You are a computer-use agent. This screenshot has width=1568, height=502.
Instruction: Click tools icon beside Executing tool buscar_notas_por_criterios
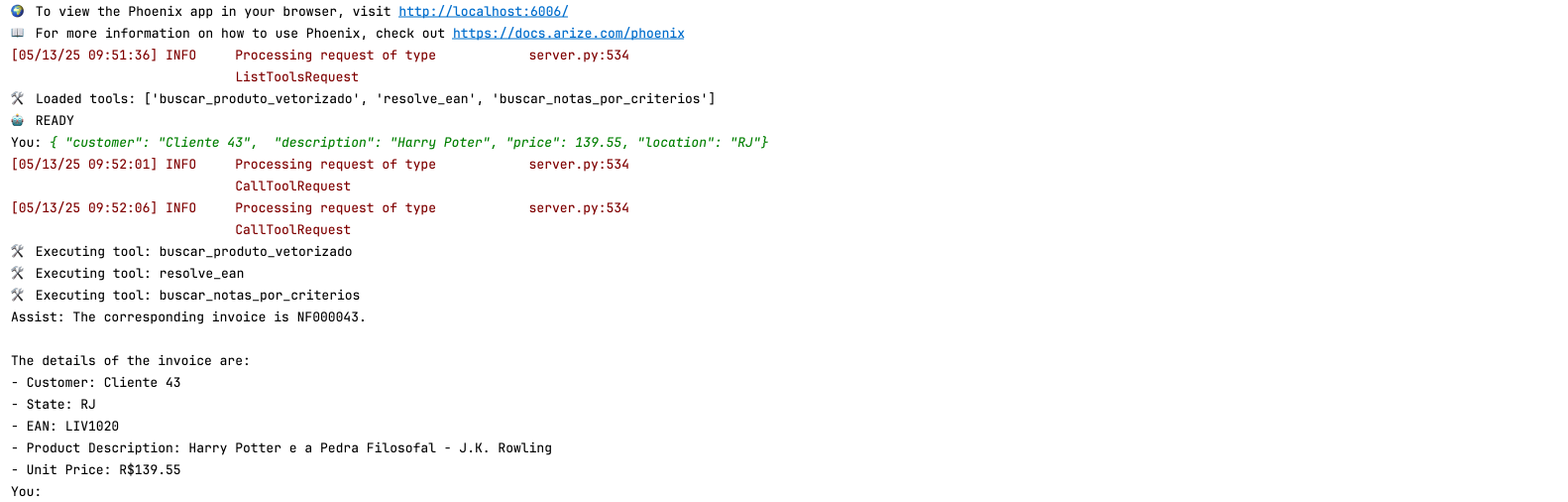click(17, 296)
